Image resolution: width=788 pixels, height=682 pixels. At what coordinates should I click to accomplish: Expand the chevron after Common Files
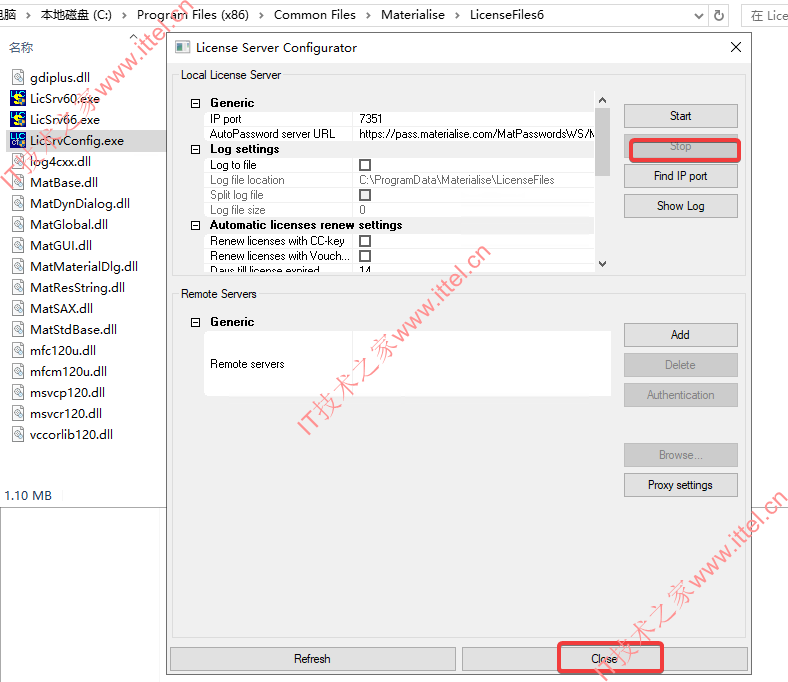click(368, 16)
